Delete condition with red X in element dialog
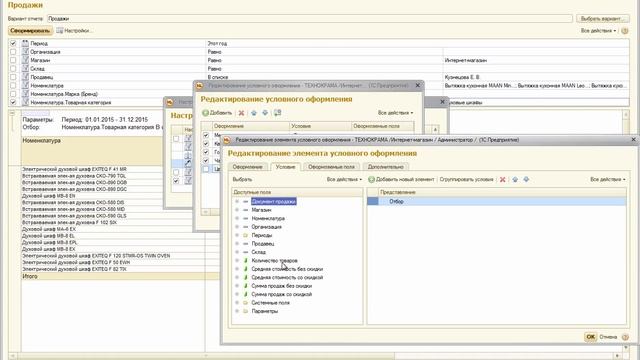 [502, 180]
